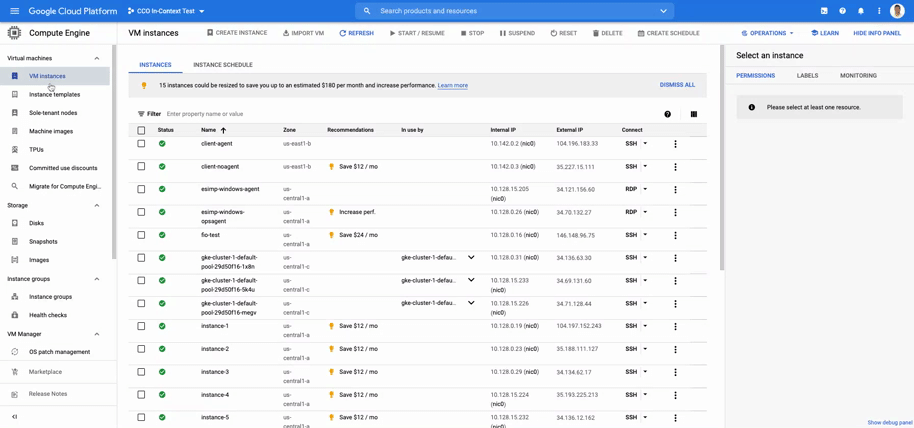The image size is (914, 428).
Task: Click the Compute Engine chip icon
Action: coord(15,33)
